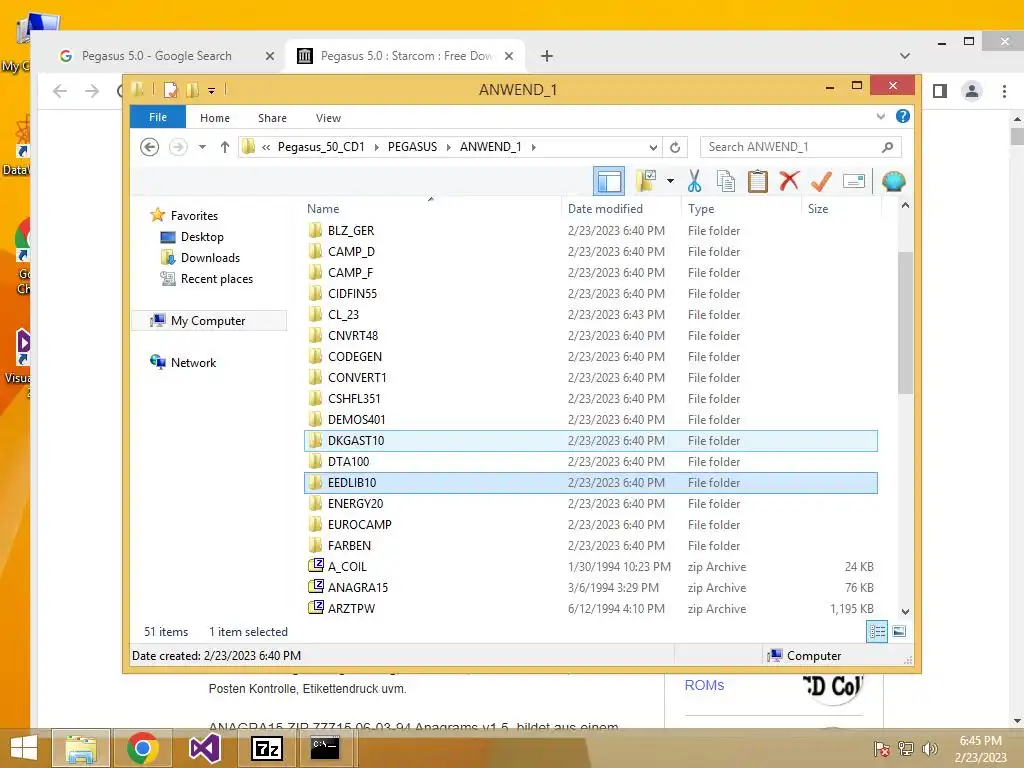Click the Properties quick access icon in the title bar
This screenshot has width=1024, height=768.
coord(170,89)
